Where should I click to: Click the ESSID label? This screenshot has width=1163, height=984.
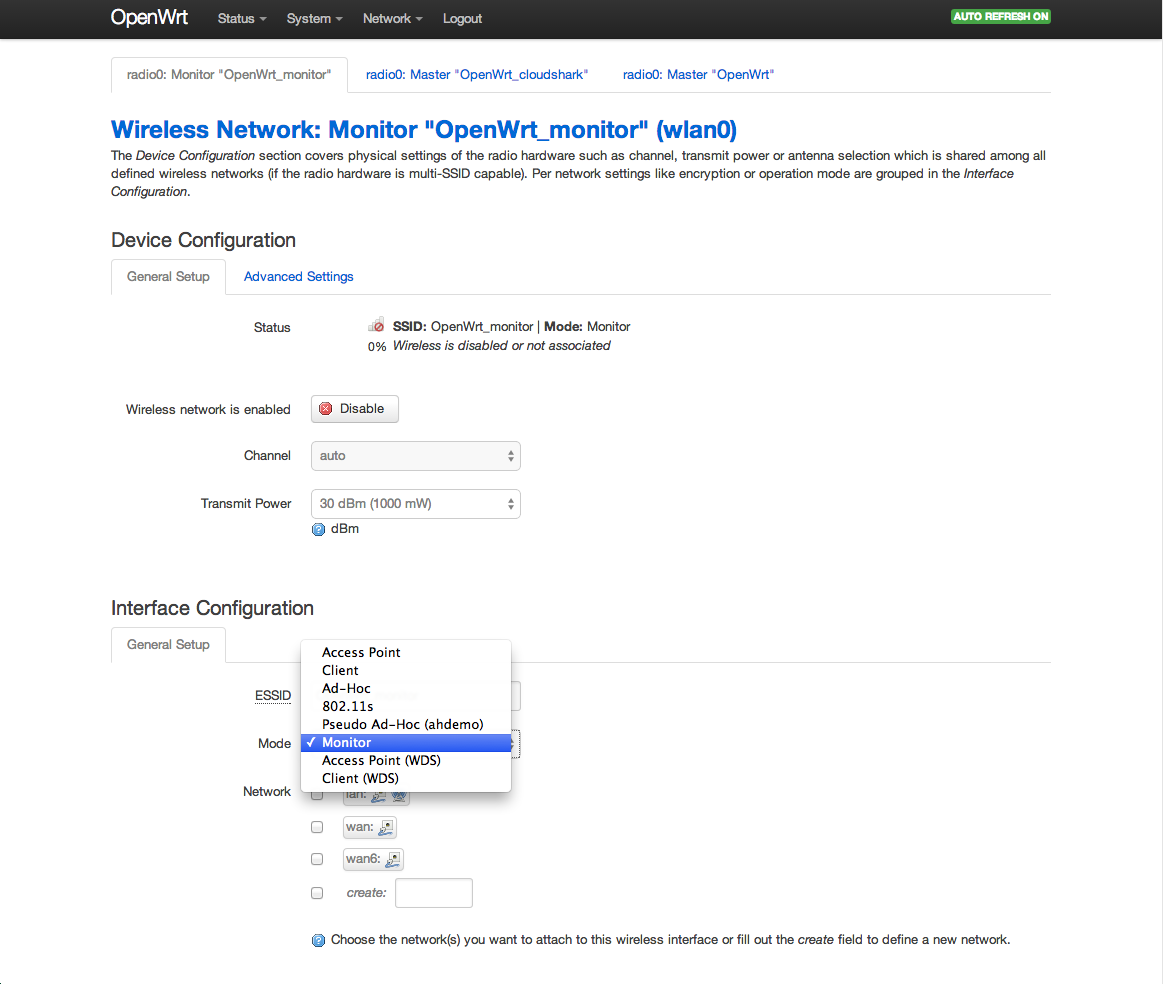coord(273,696)
